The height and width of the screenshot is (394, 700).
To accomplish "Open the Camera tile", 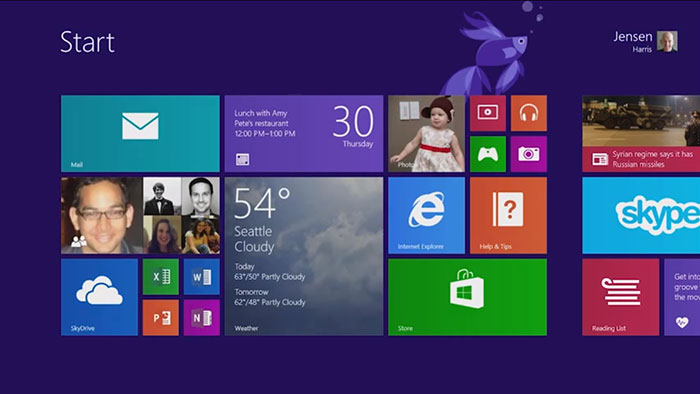I will point(529,154).
